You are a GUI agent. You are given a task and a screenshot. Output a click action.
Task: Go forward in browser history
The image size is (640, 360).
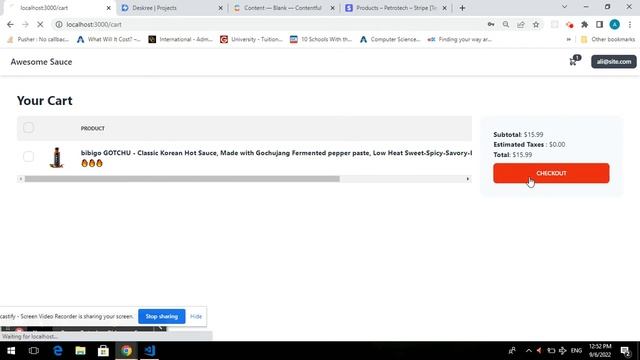click(x=25, y=24)
